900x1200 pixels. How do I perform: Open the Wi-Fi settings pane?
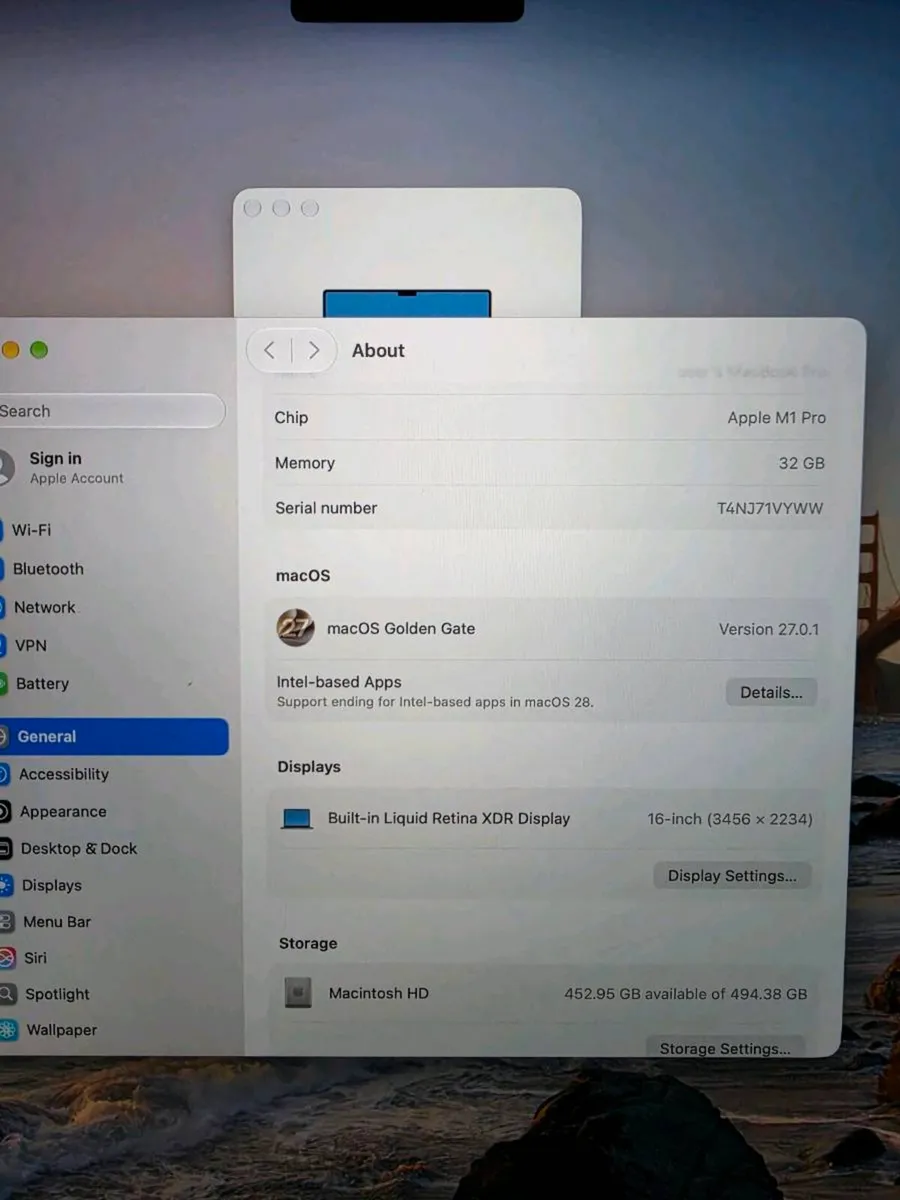[x=32, y=530]
